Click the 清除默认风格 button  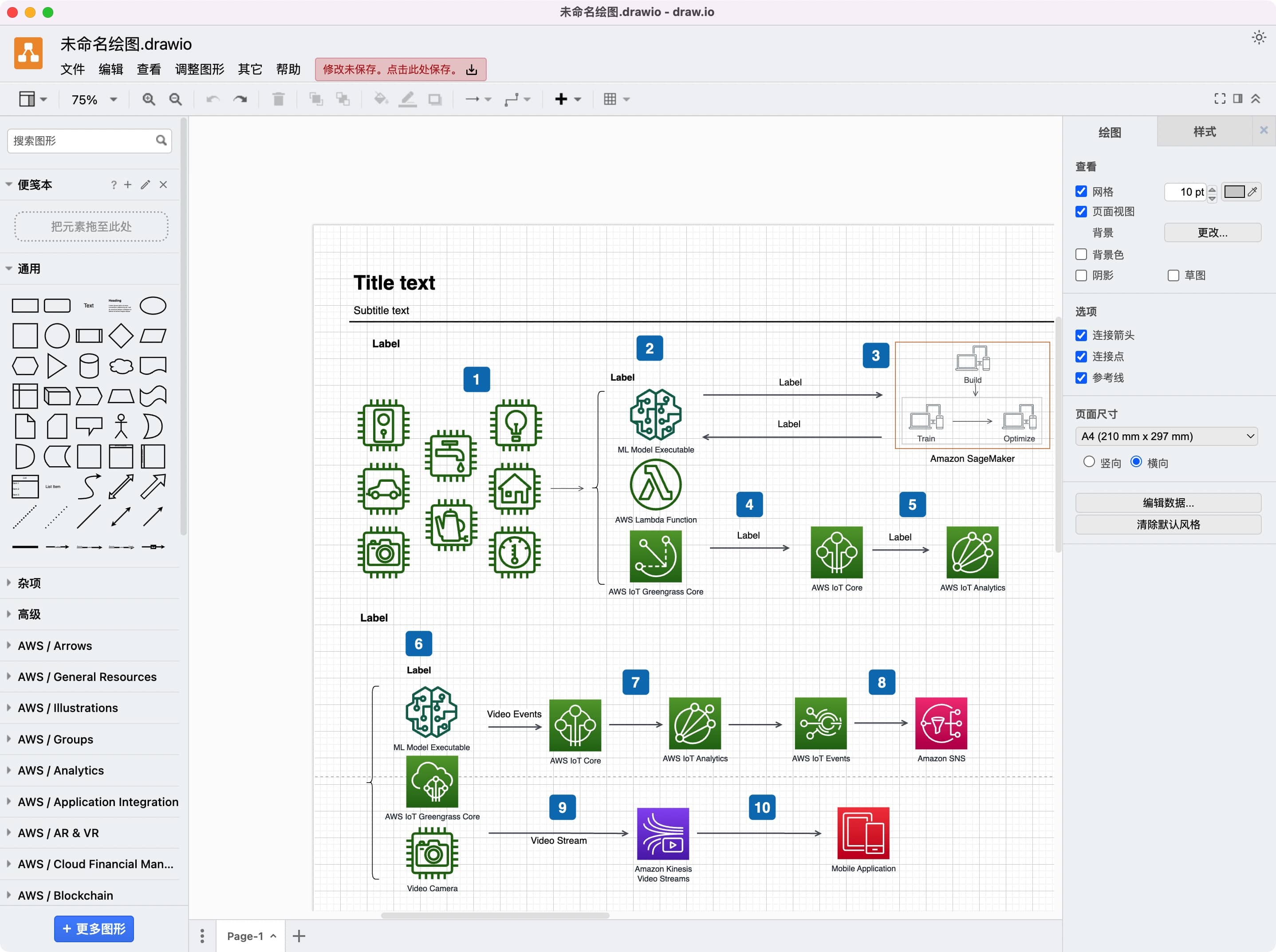pyautogui.click(x=1168, y=524)
